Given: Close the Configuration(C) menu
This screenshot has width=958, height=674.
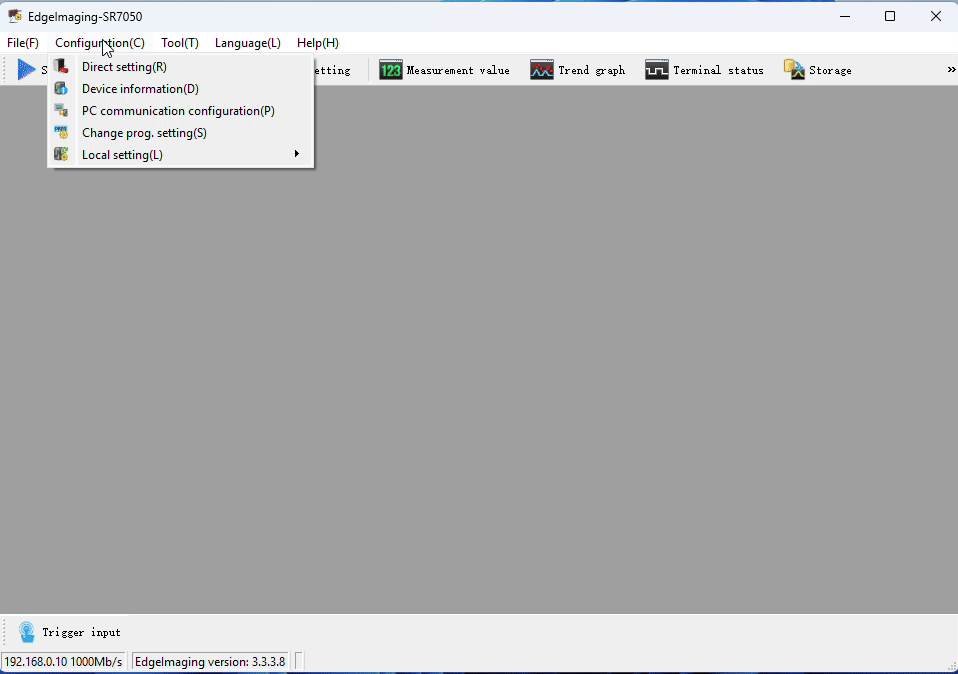Looking at the screenshot, I should pos(100,43).
